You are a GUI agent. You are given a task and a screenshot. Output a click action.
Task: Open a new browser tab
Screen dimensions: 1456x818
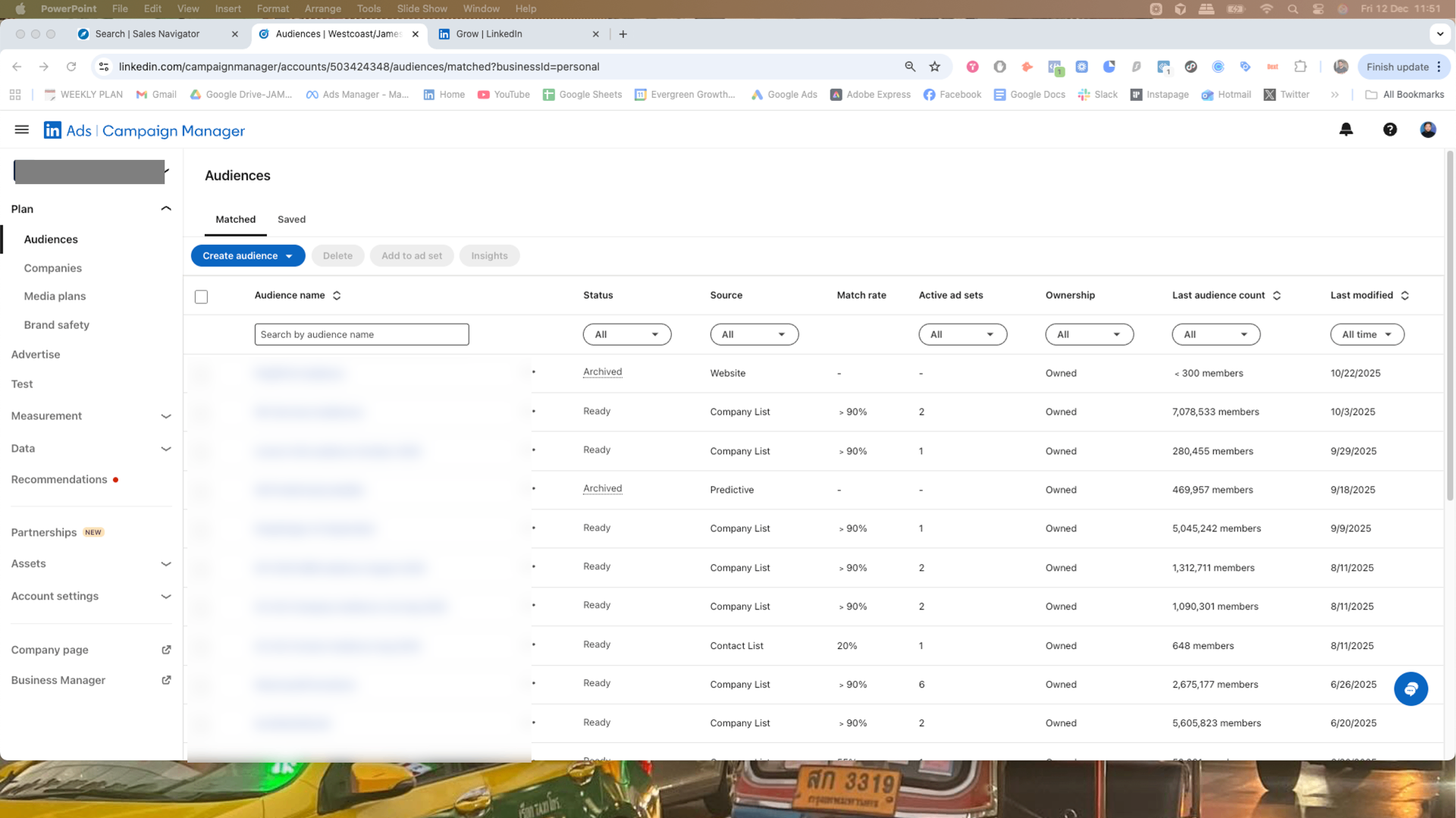(623, 34)
